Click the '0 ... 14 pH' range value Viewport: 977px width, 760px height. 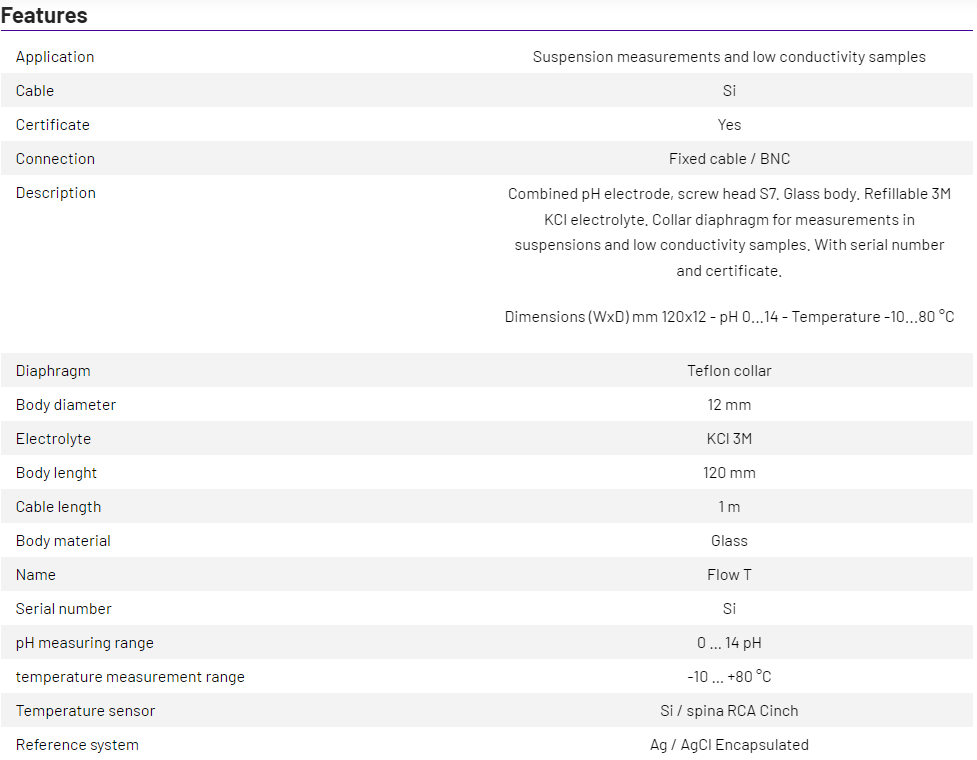pos(729,643)
